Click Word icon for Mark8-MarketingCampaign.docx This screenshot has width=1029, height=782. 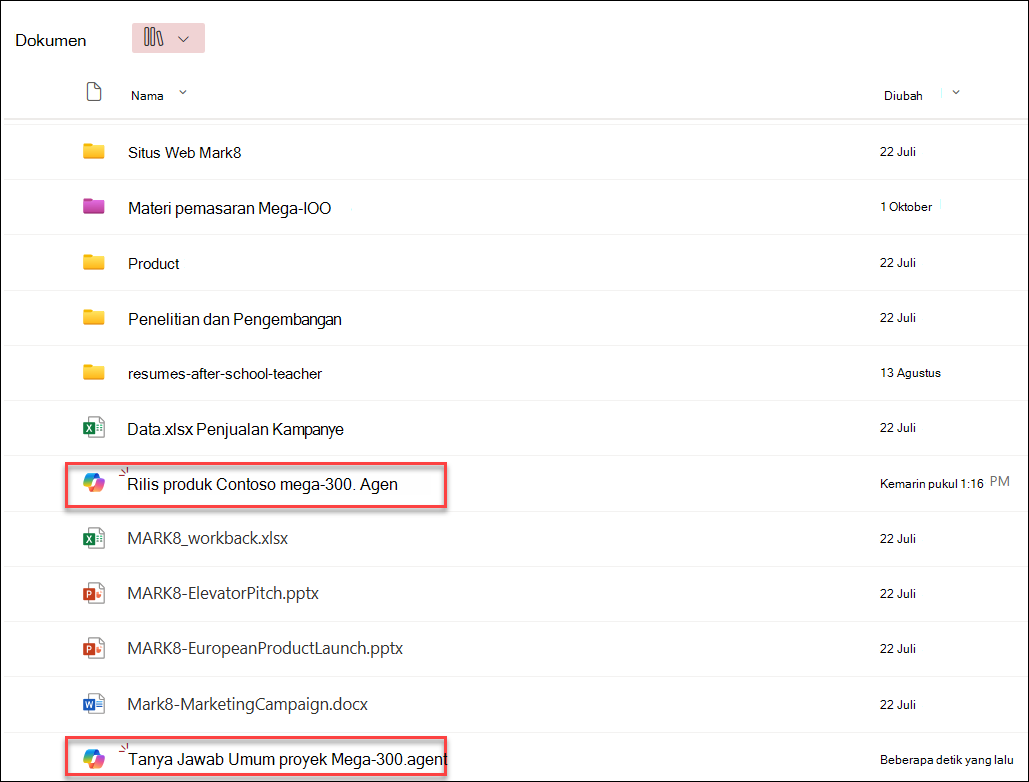pos(94,705)
